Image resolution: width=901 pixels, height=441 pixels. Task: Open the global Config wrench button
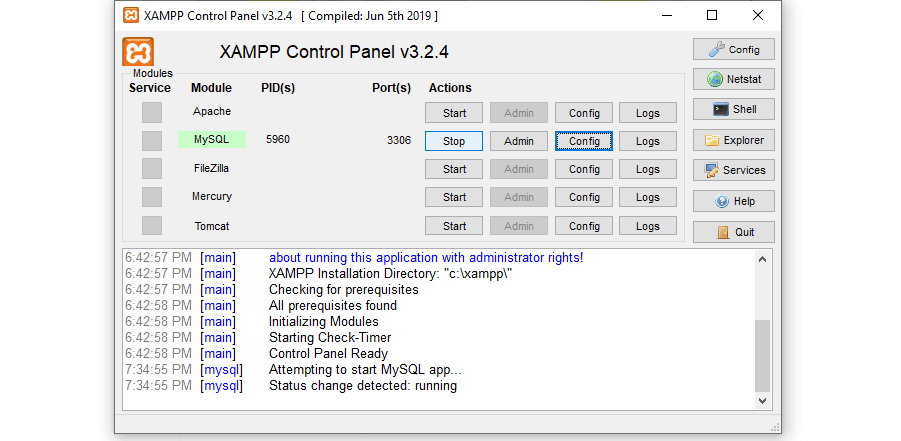click(x=733, y=49)
